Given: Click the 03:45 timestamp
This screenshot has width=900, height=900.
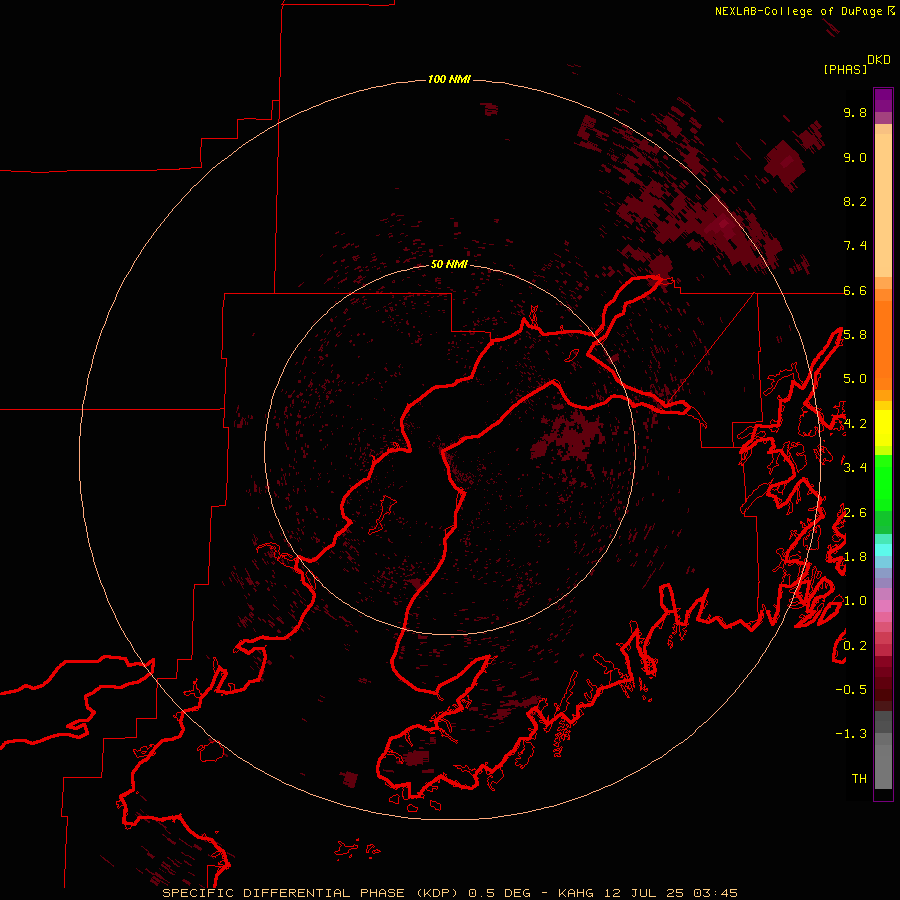Looking at the screenshot, I should (x=715, y=893).
